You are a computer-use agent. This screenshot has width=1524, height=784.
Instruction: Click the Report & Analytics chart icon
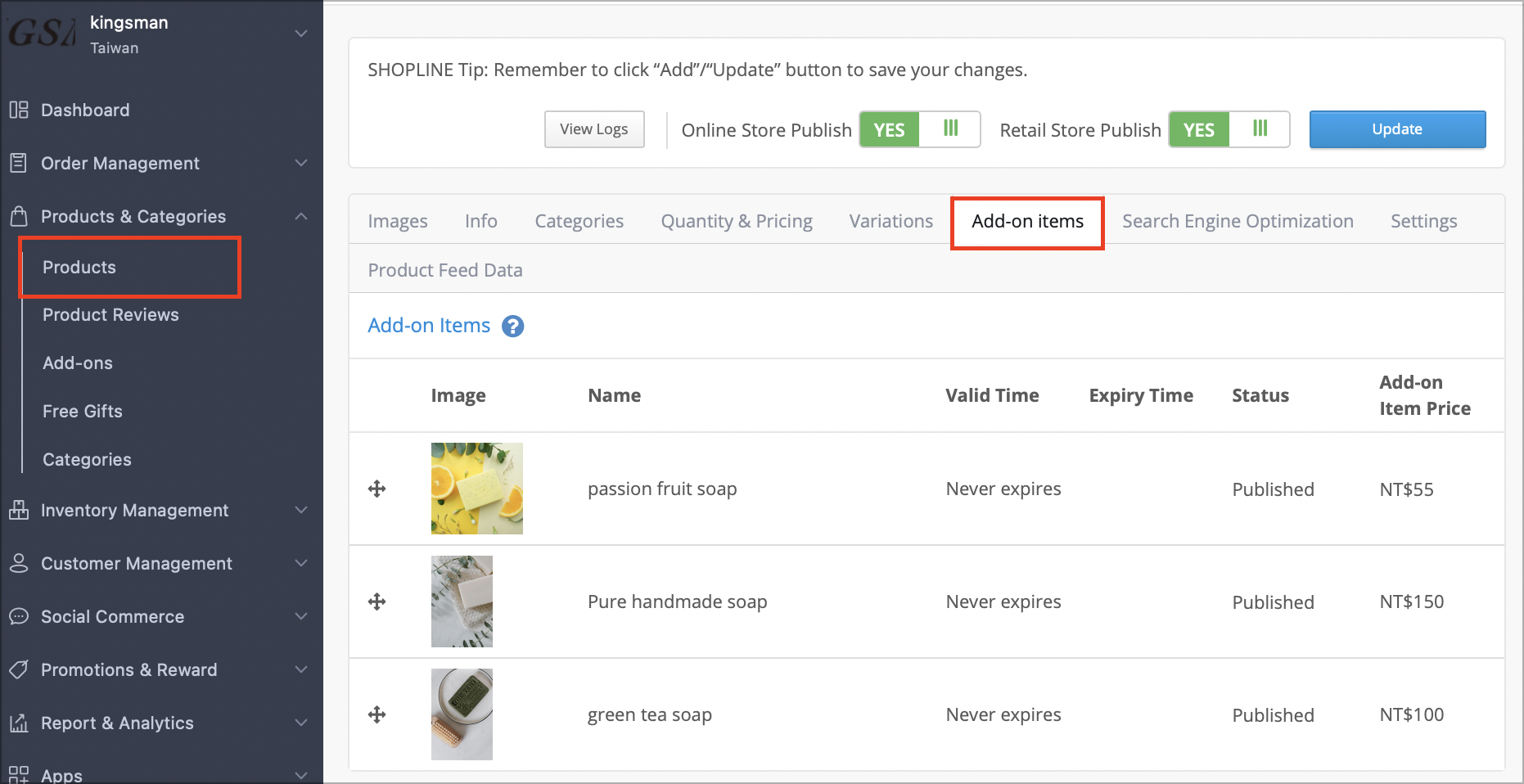coord(19,723)
